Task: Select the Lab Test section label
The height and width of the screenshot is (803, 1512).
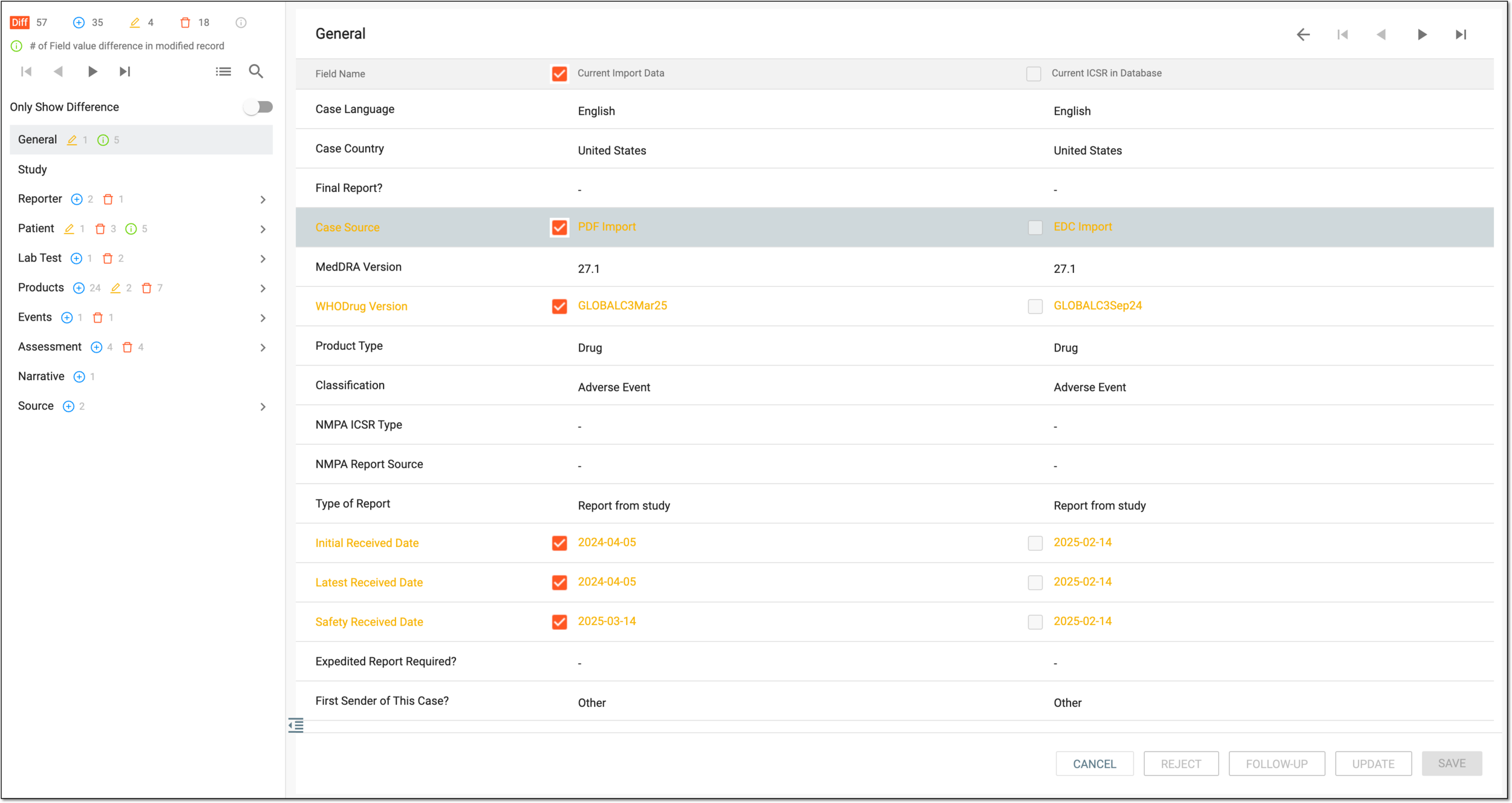Action: click(40, 258)
